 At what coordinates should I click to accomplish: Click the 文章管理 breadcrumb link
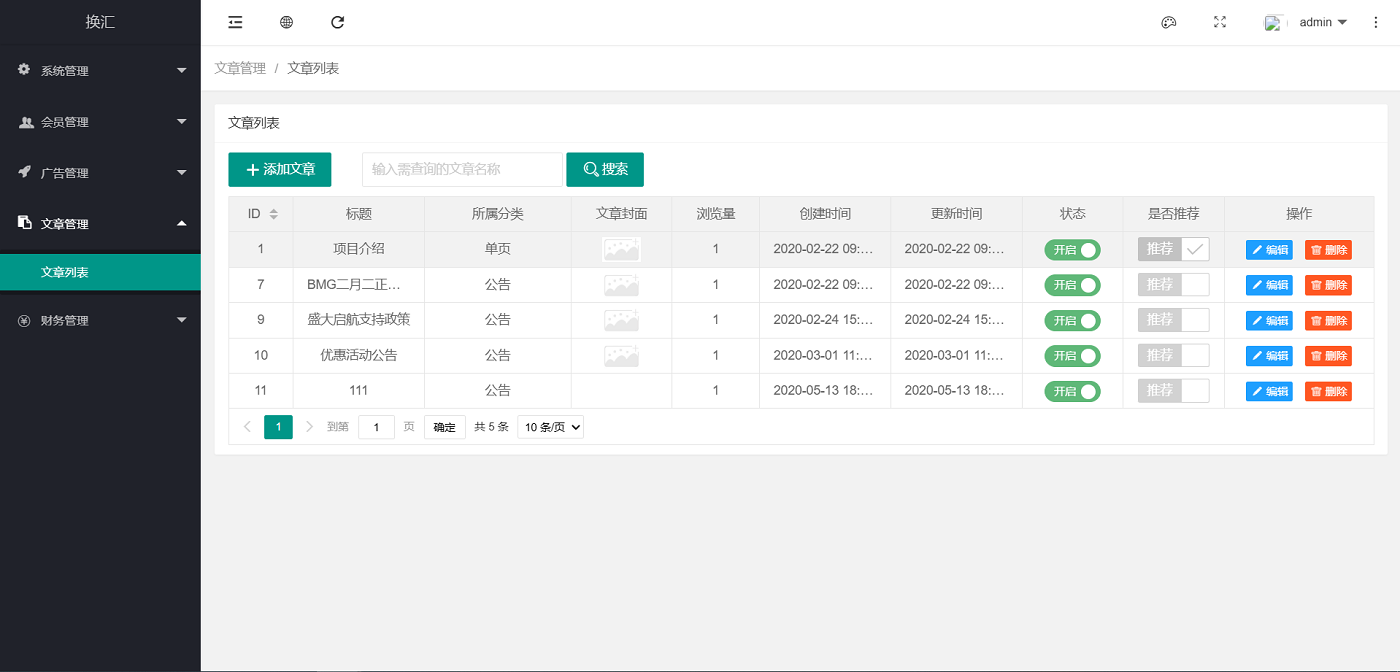pyautogui.click(x=240, y=67)
